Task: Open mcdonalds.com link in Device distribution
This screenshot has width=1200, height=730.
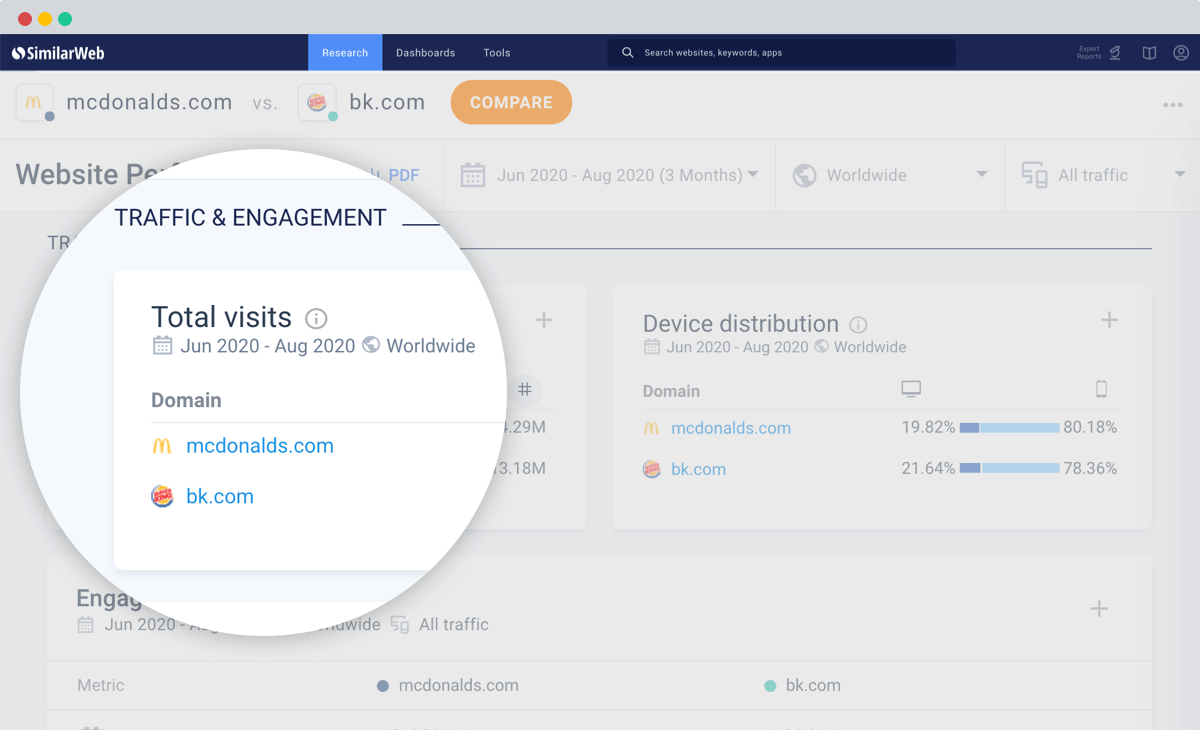Action: pyautogui.click(x=731, y=428)
